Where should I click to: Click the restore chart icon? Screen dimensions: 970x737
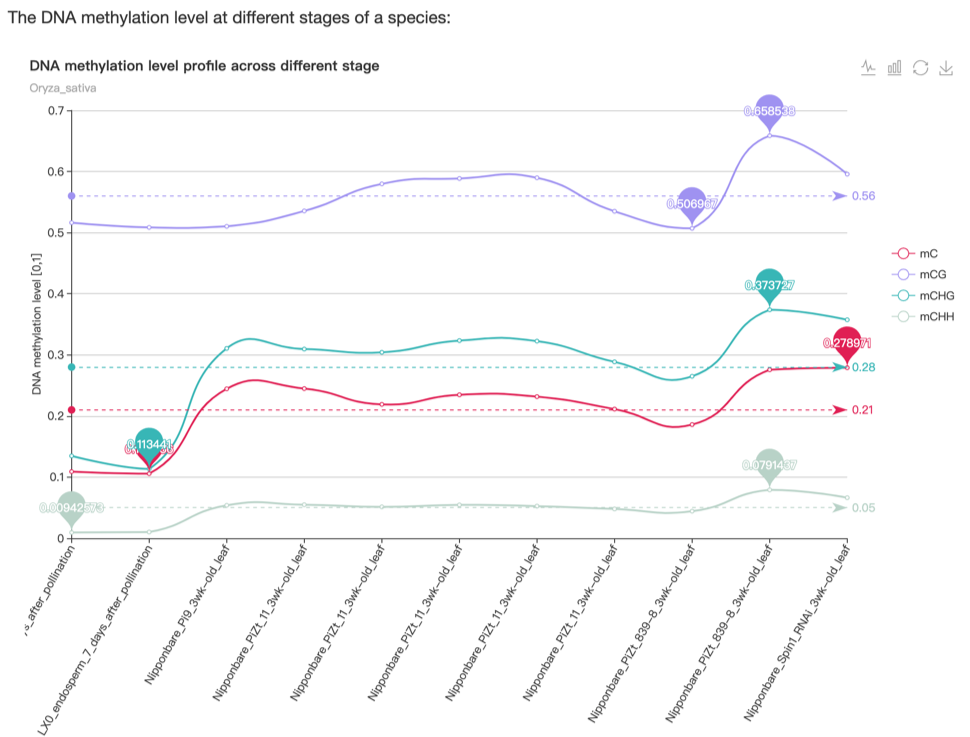coord(921,67)
